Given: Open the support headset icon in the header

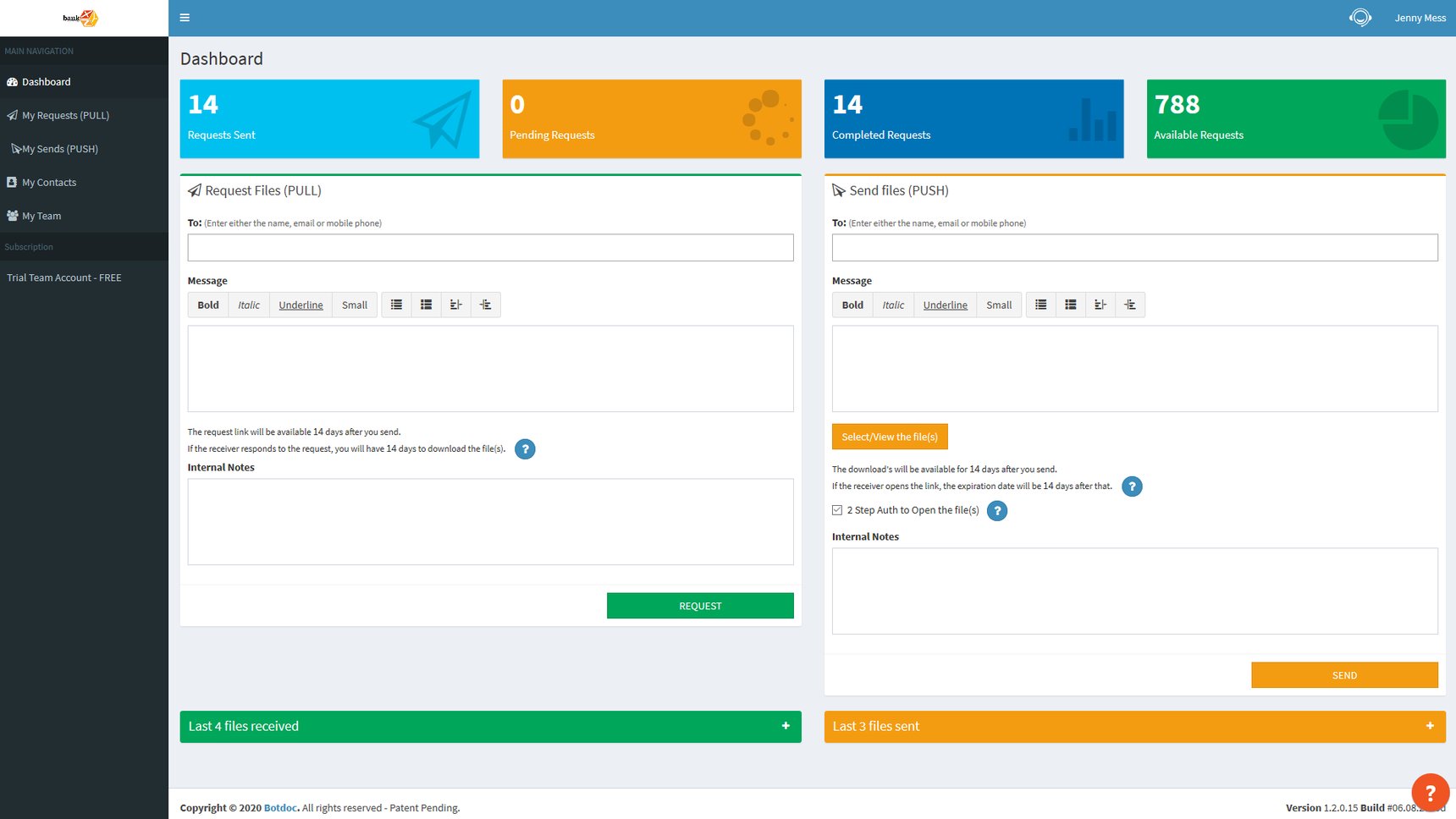Looking at the screenshot, I should (1359, 18).
